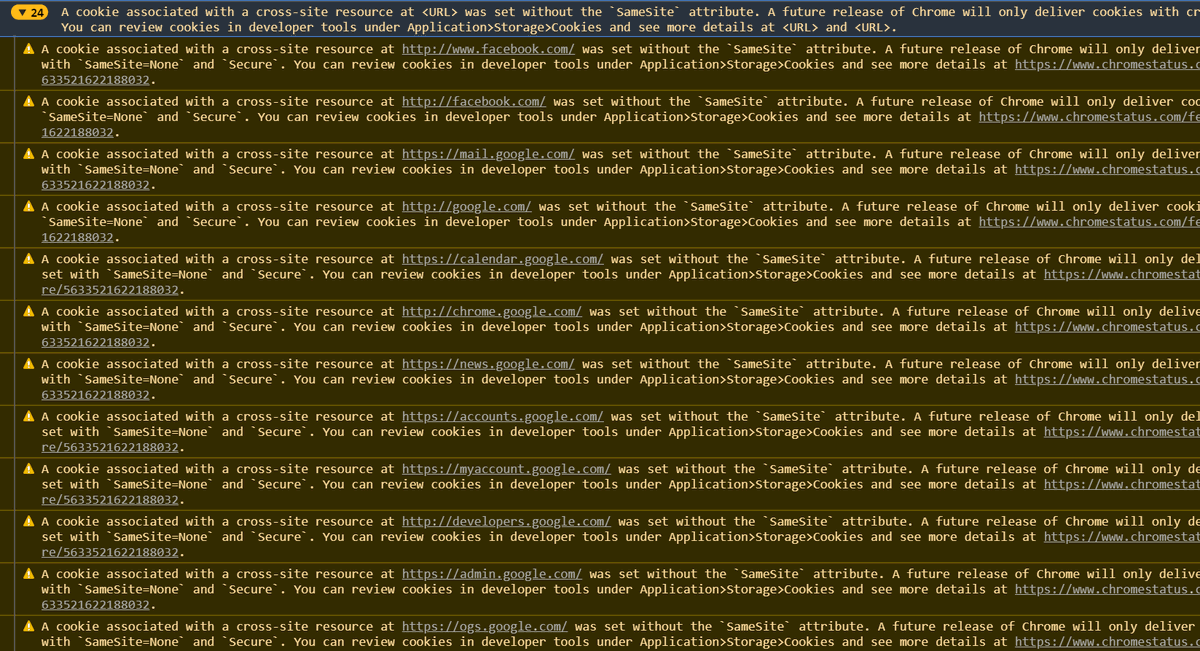Click warning icon on http://facebook.com/ cookie message
The image size is (1200, 651).
pyautogui.click(x=29, y=102)
